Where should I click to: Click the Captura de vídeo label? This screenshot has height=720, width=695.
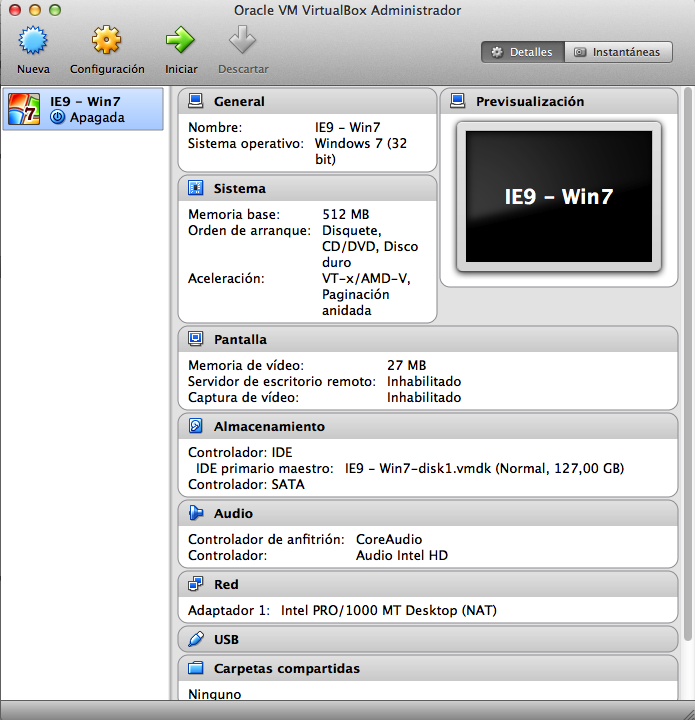[243, 397]
